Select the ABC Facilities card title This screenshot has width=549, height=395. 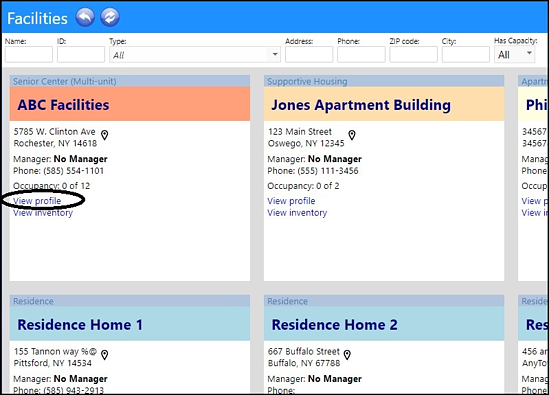click(63, 105)
